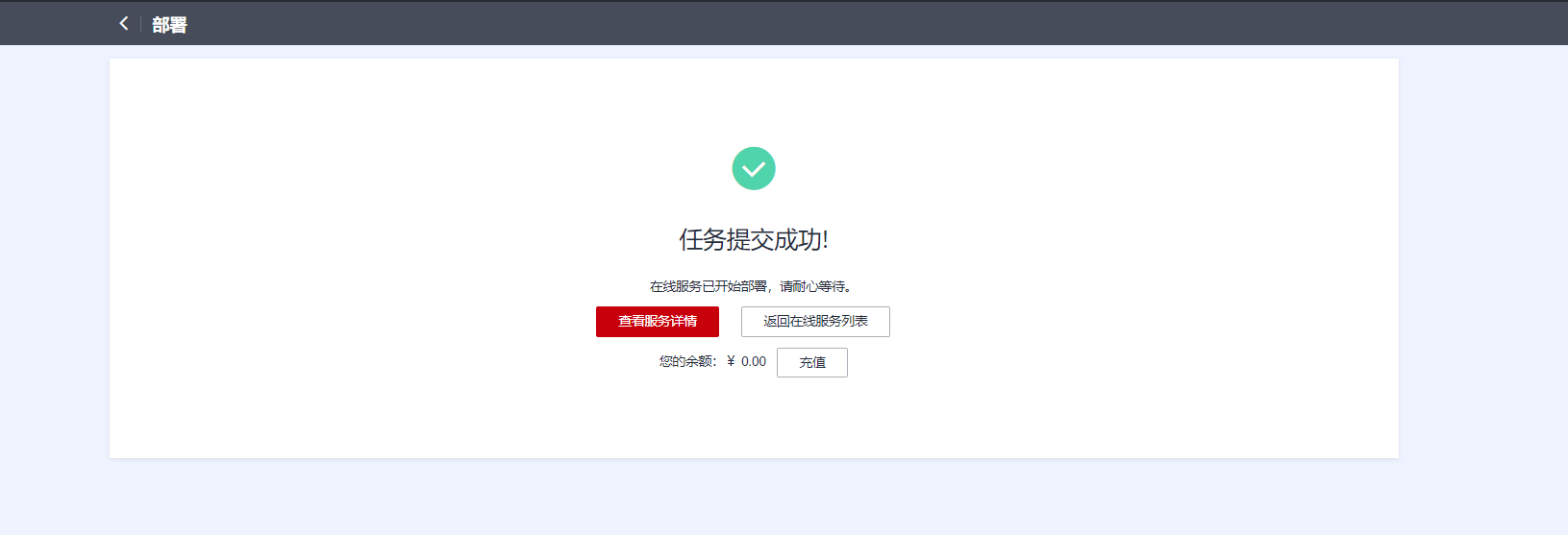Click the 您的余额 balance label
Image resolution: width=1568 pixels, height=535 pixels.
[687, 362]
